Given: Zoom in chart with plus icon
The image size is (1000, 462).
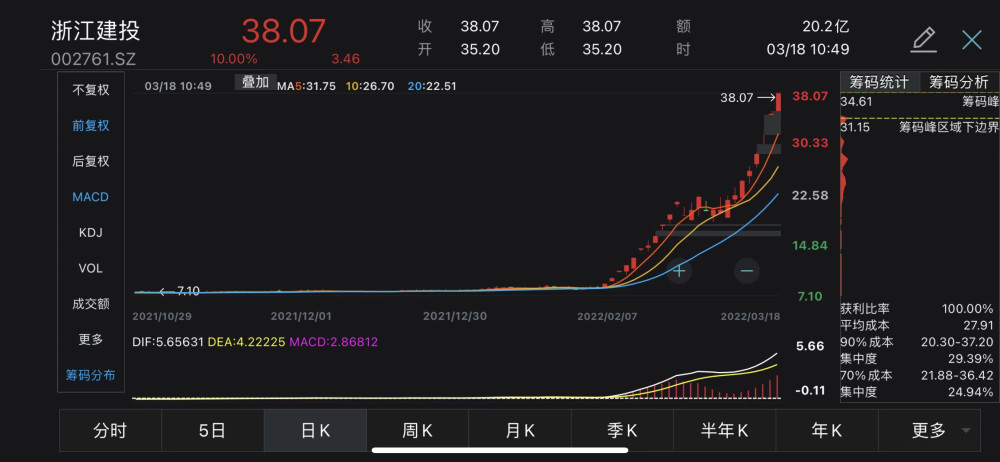Looking at the screenshot, I should coord(679,271).
